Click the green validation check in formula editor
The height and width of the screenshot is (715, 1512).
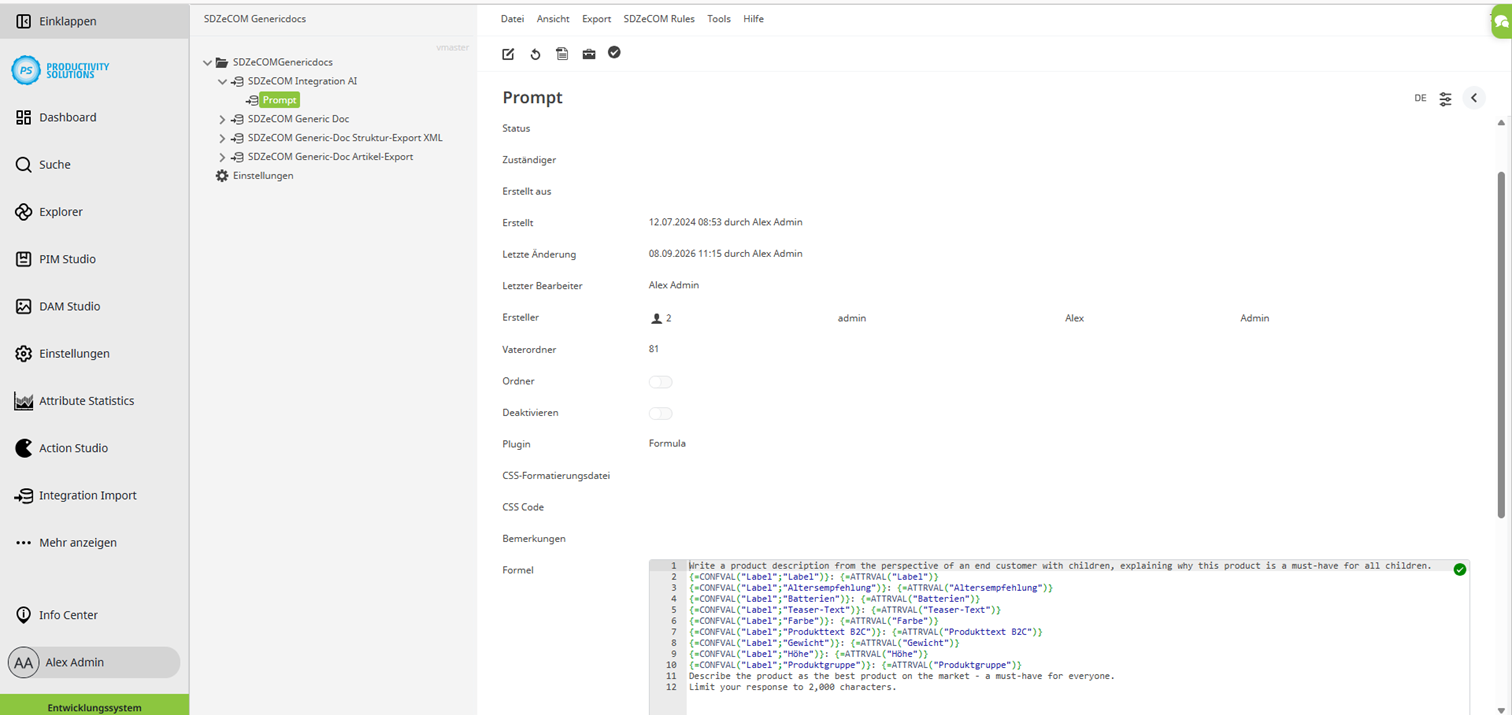click(1460, 569)
